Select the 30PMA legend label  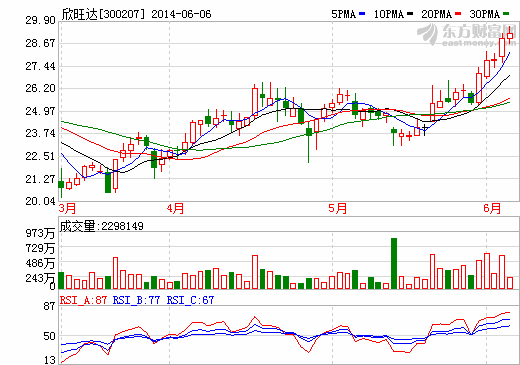tap(485, 14)
